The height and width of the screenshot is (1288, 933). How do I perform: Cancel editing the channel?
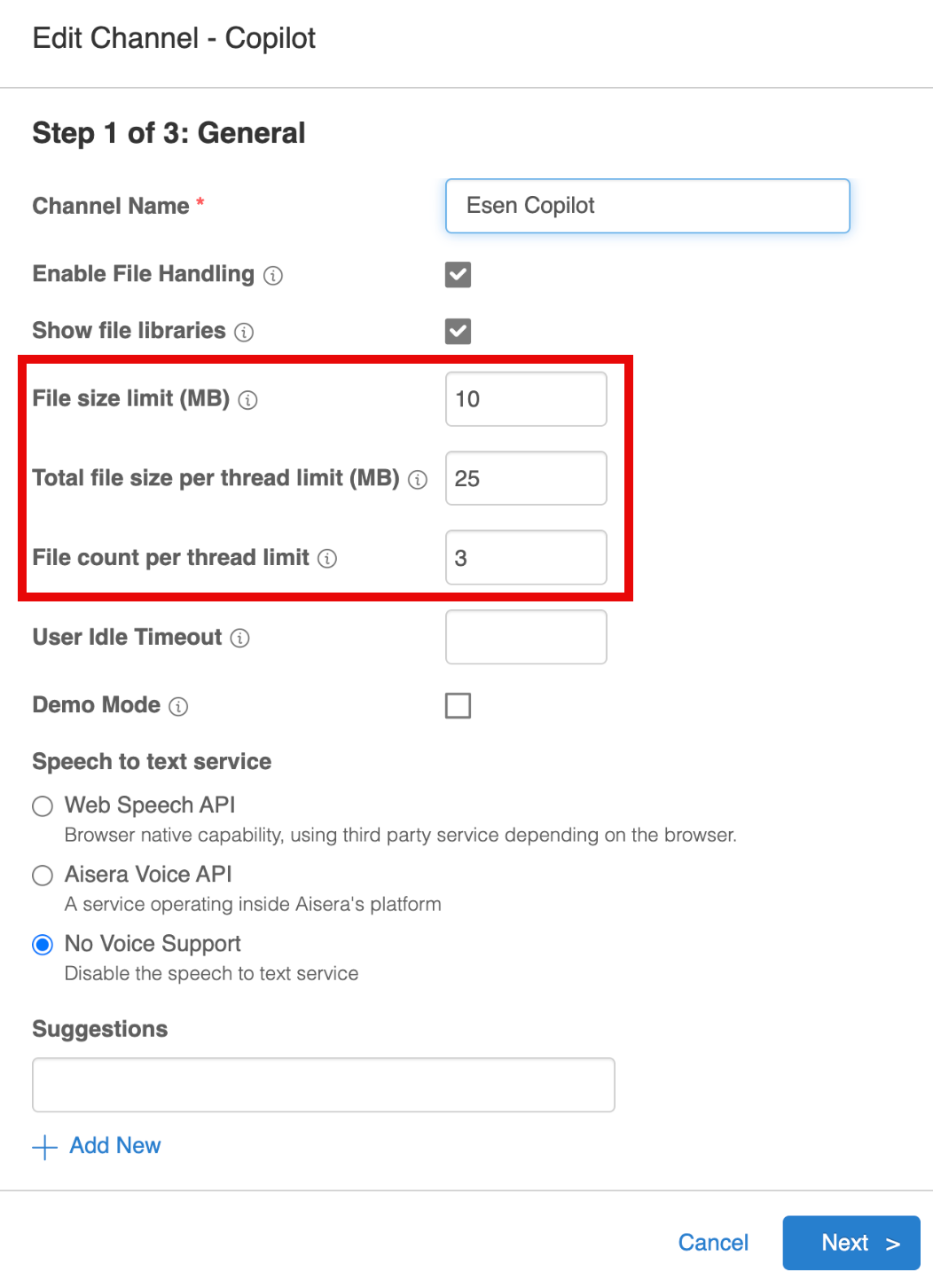[713, 1243]
